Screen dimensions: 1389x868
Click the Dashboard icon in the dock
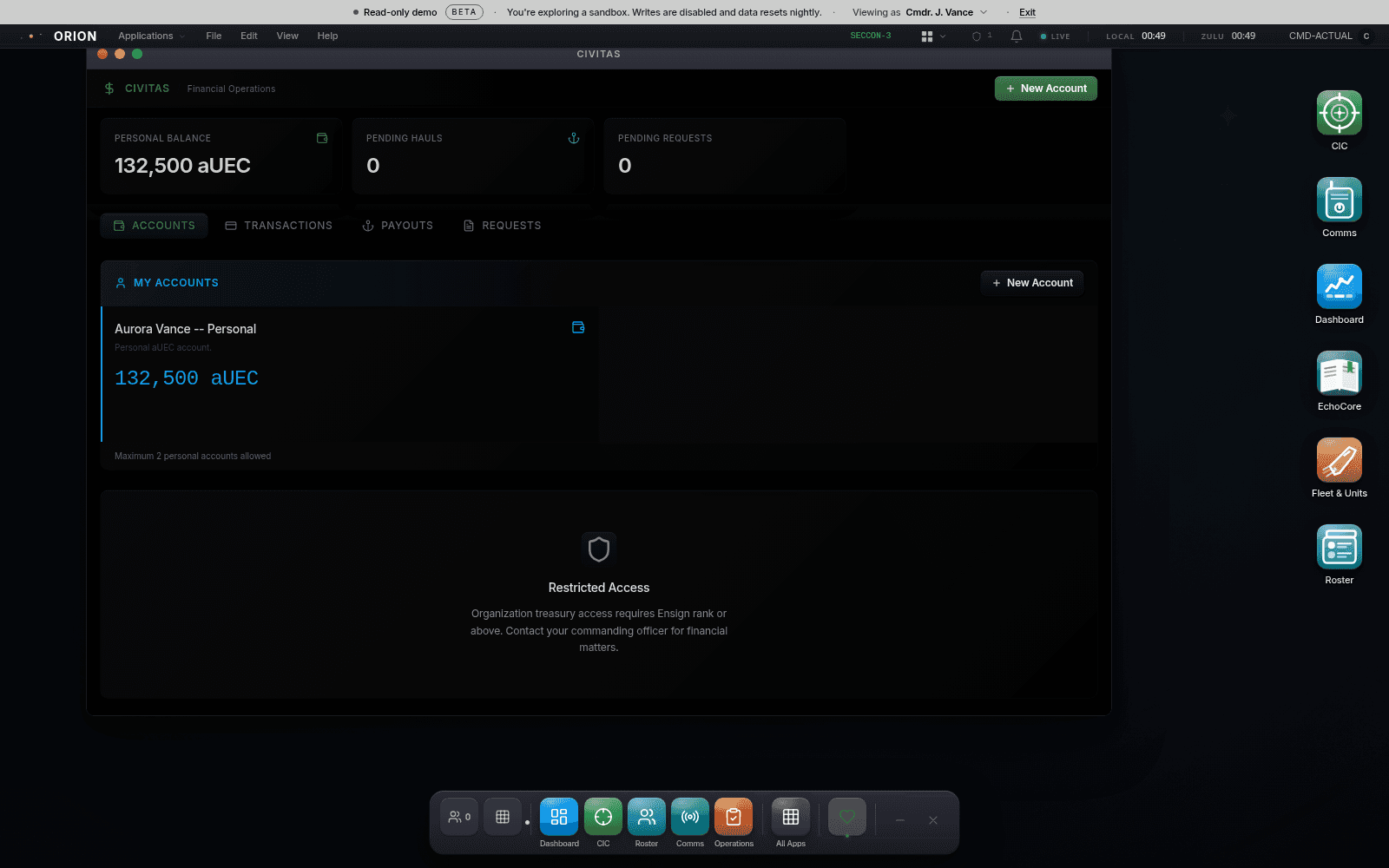tap(559, 817)
